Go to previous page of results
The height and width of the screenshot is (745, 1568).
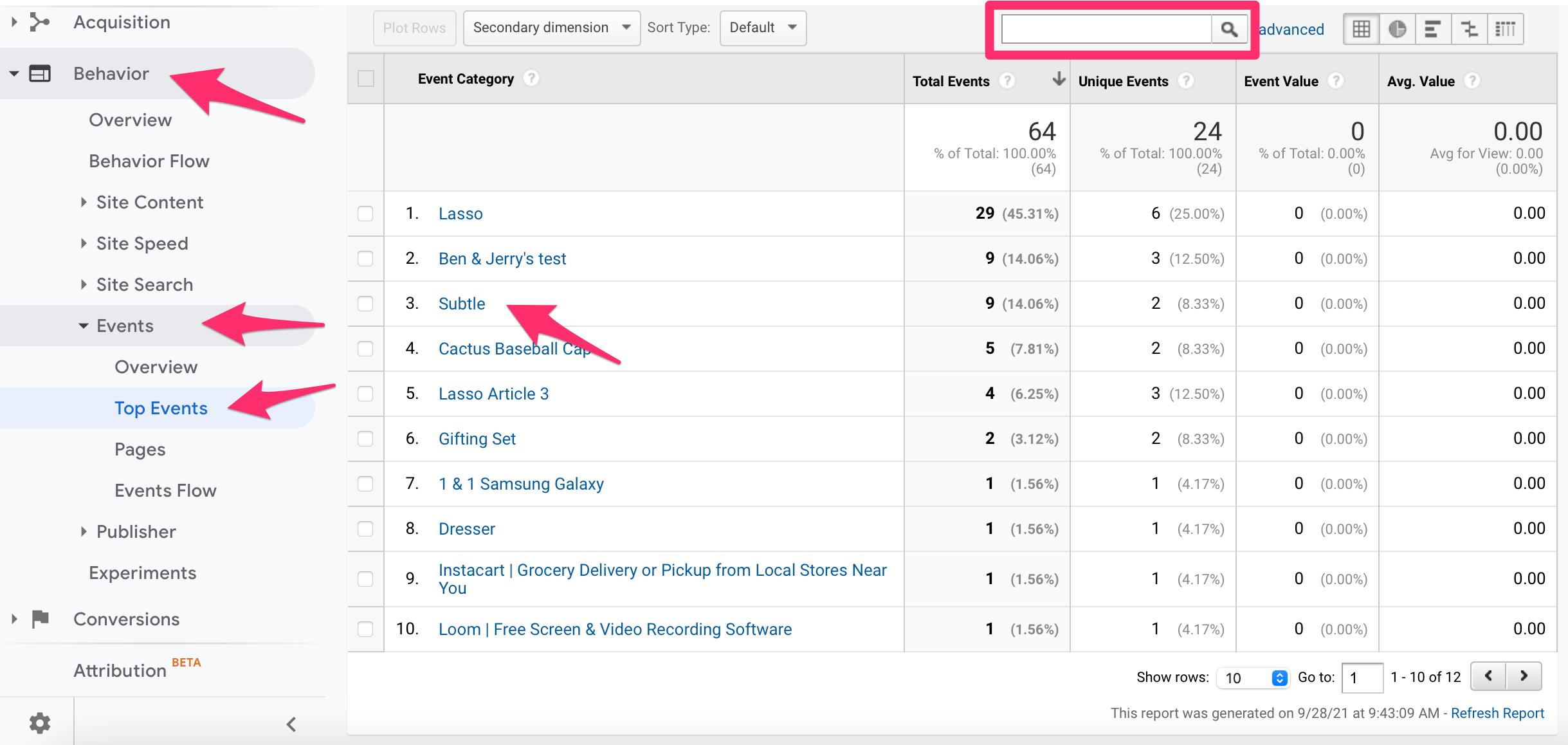[1489, 676]
